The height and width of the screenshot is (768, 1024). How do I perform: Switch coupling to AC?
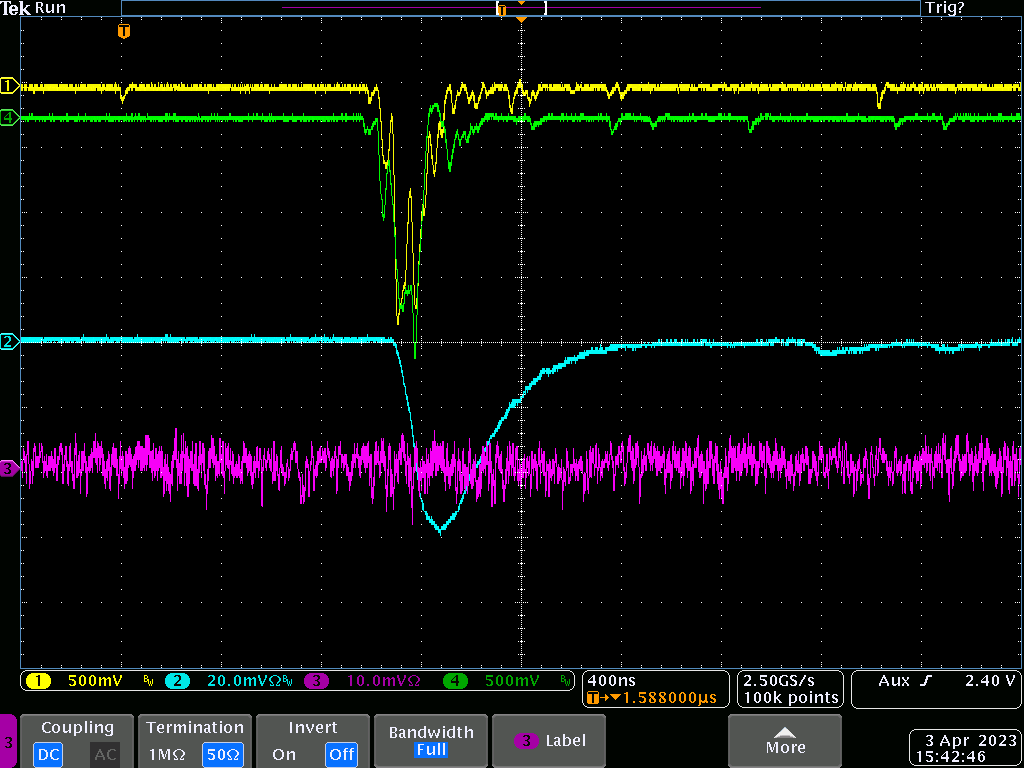tap(105, 755)
